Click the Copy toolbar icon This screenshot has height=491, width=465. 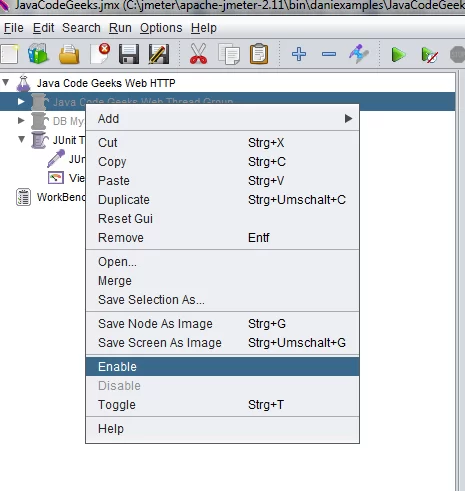(229, 54)
